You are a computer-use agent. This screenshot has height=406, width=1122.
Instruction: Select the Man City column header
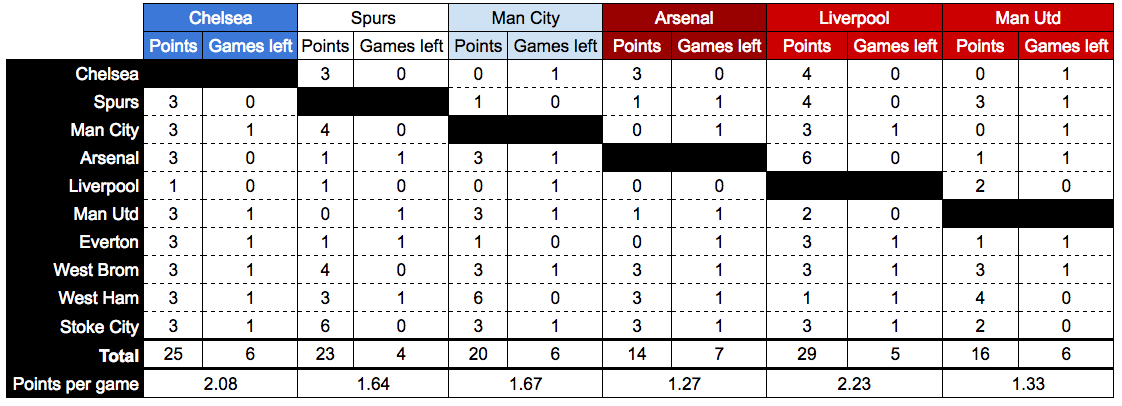click(526, 18)
